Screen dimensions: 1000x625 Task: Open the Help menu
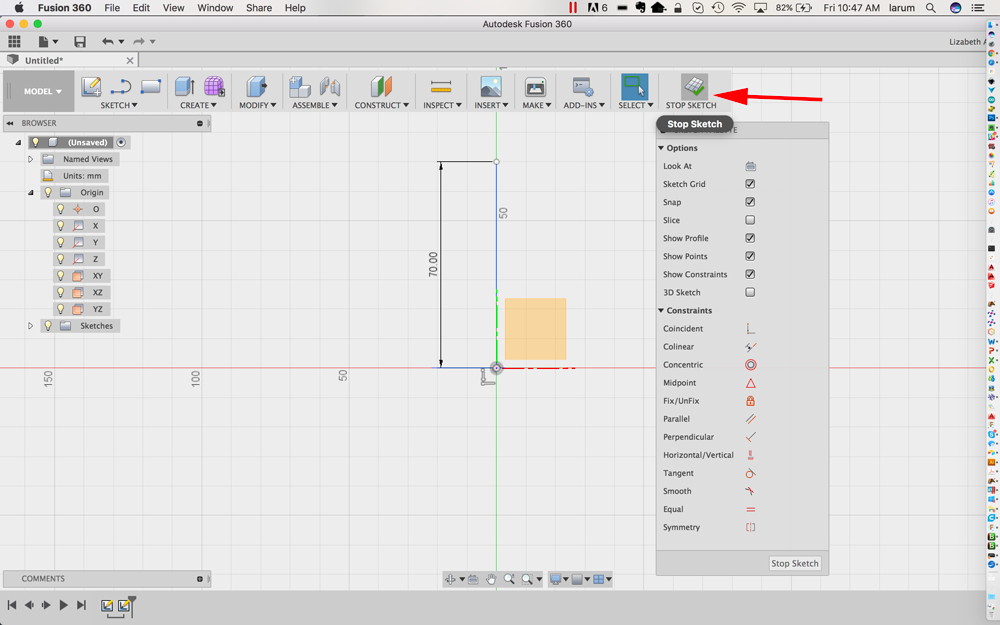tap(295, 8)
